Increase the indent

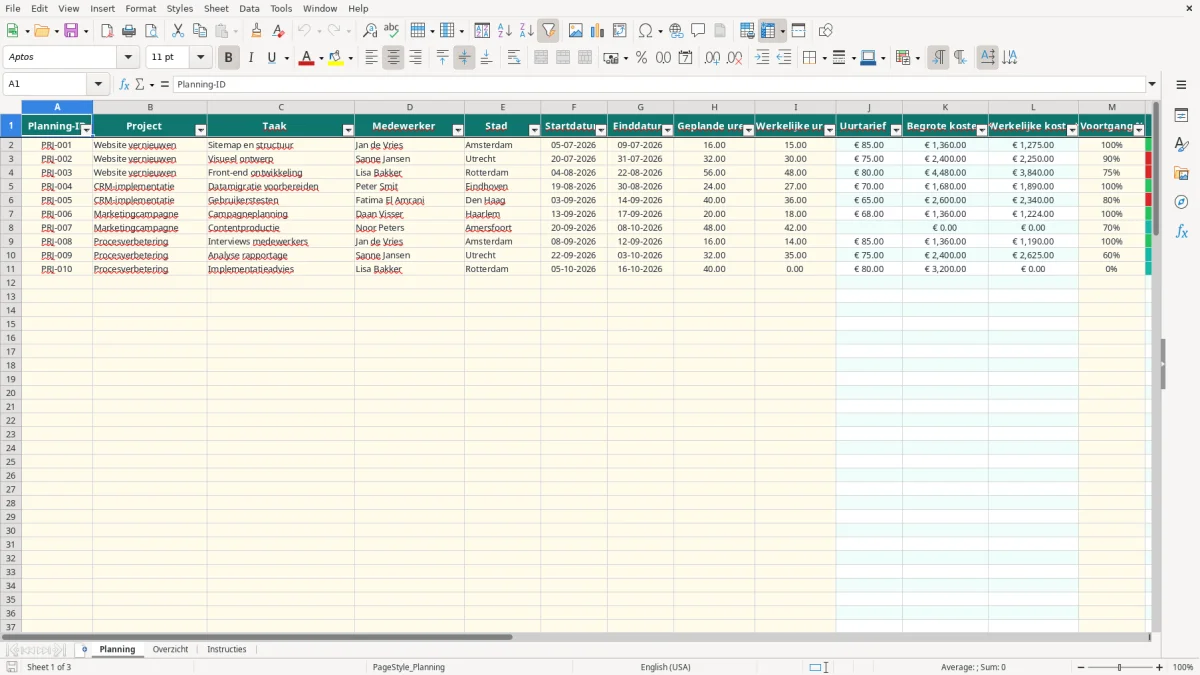(x=762, y=58)
